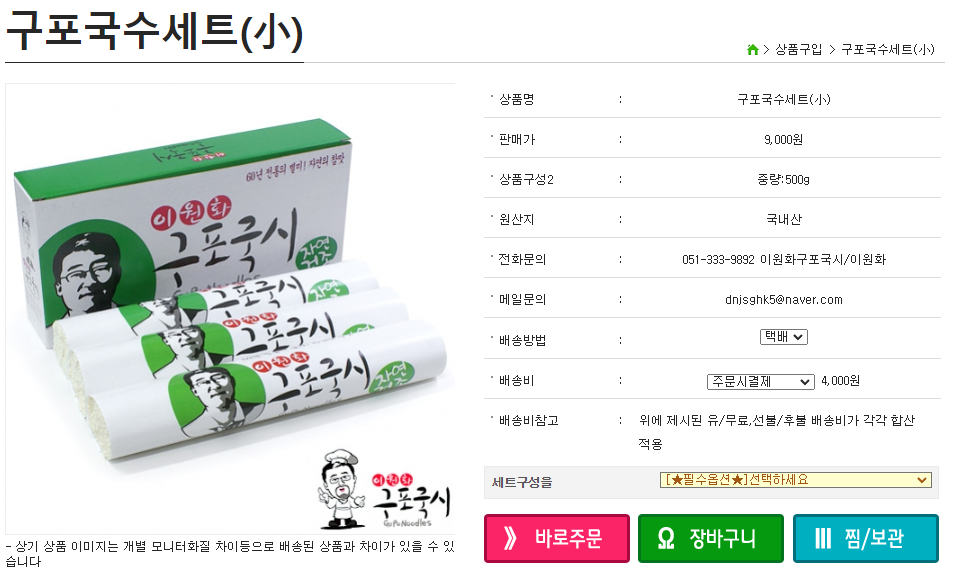
Task: Expand the 택배 delivery method dropdown
Action: click(x=783, y=337)
